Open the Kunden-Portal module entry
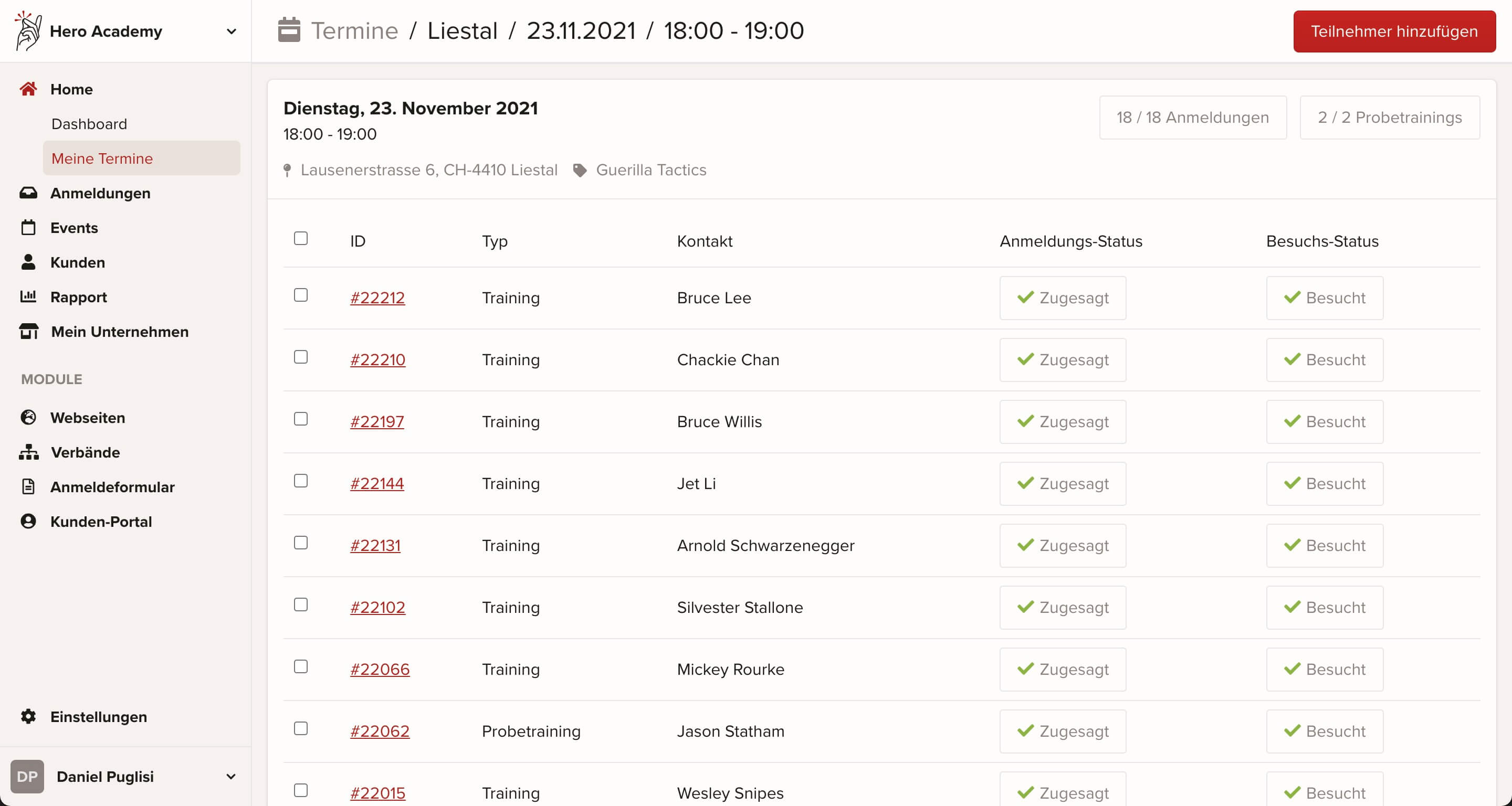 click(101, 522)
